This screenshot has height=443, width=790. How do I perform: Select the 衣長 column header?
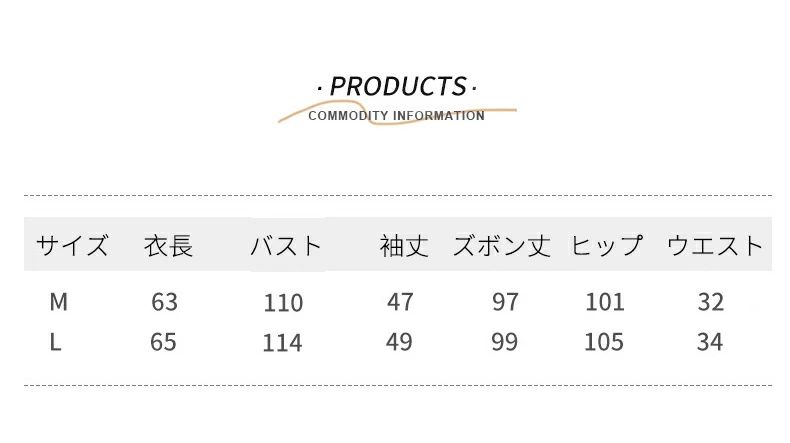click(168, 246)
